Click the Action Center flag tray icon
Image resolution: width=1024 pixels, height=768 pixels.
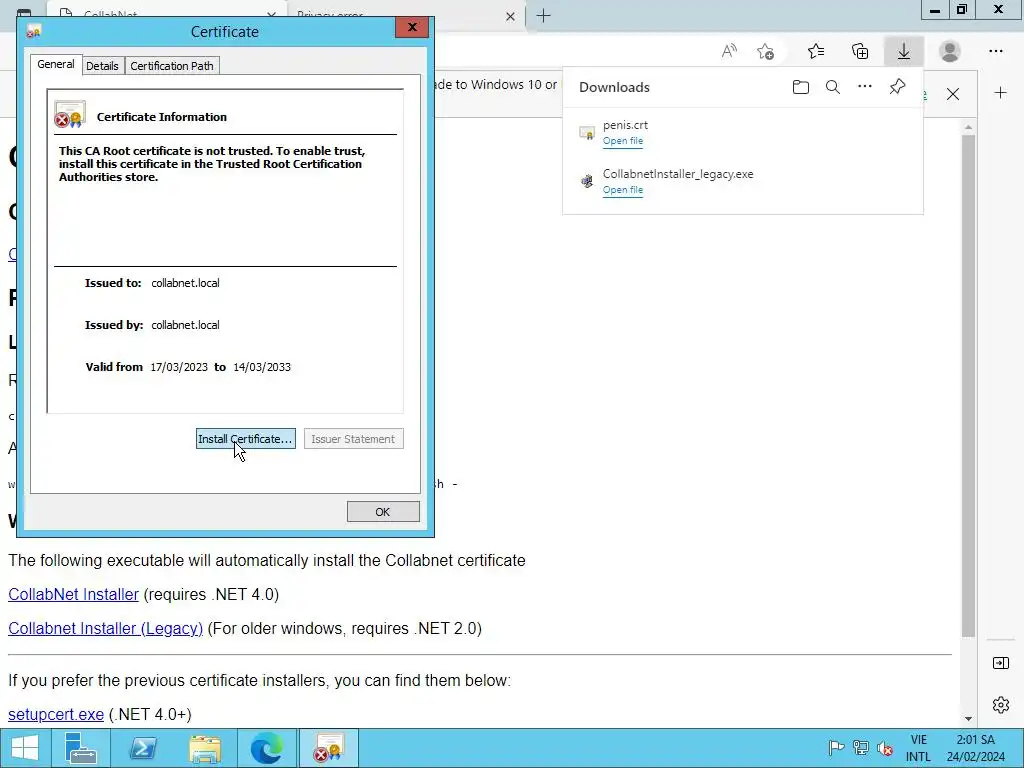[x=836, y=748]
